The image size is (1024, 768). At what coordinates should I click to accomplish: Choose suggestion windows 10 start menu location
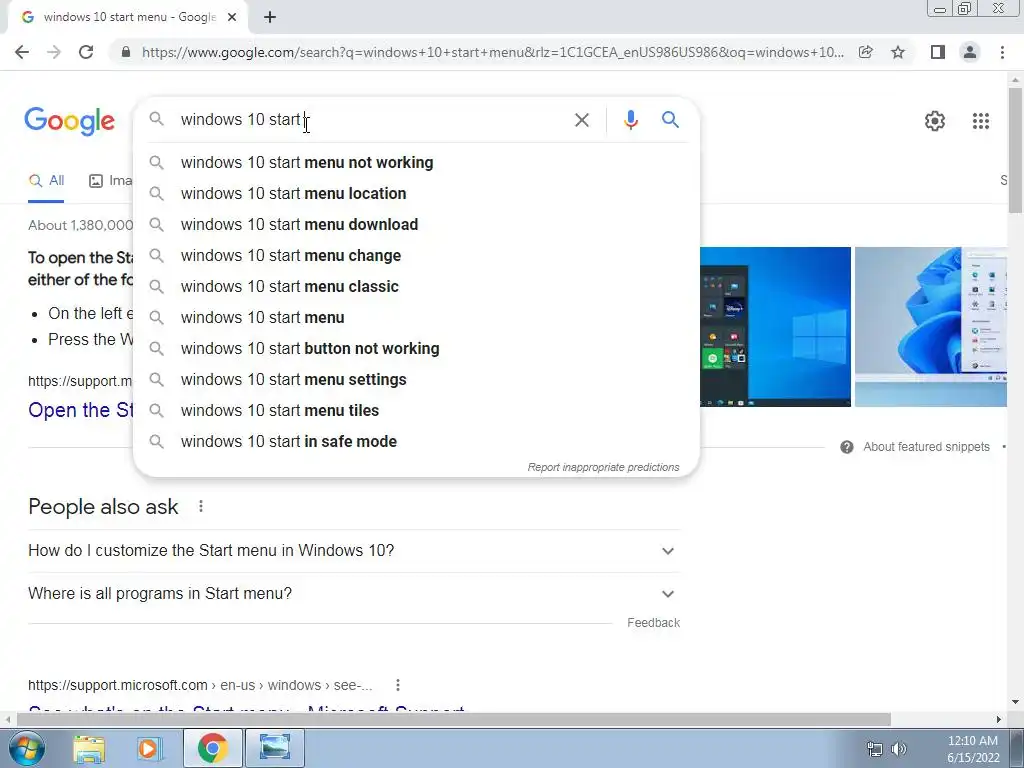[416, 193]
